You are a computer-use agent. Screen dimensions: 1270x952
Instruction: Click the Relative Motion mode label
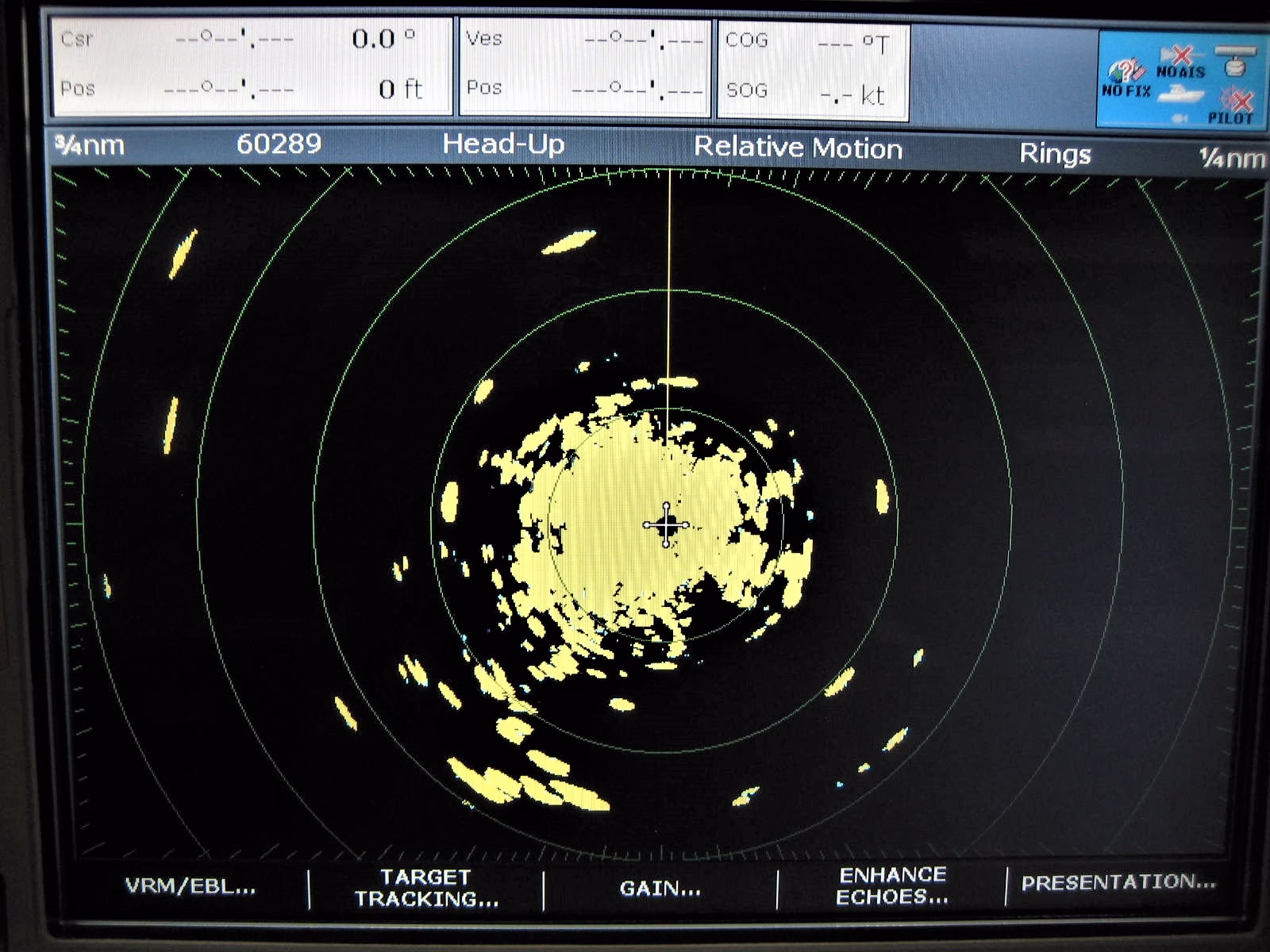pyautogui.click(x=798, y=148)
